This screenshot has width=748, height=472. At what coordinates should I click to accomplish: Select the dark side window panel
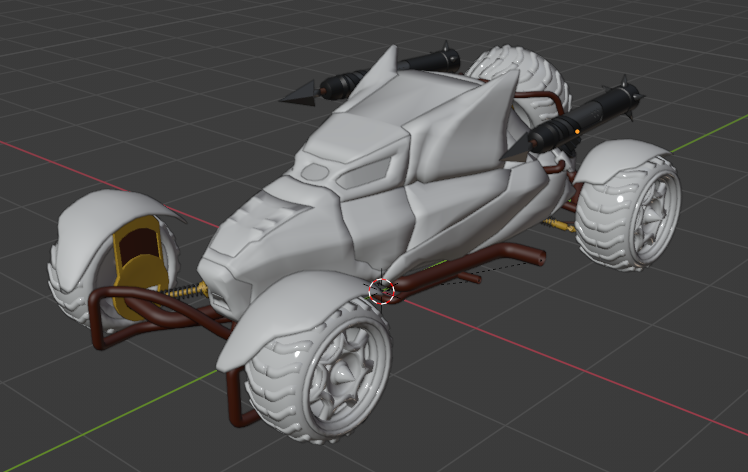pyautogui.click(x=364, y=173)
